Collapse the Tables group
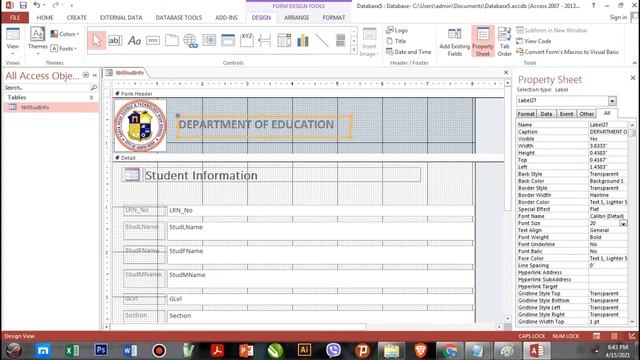640x360 pixels. [91, 98]
